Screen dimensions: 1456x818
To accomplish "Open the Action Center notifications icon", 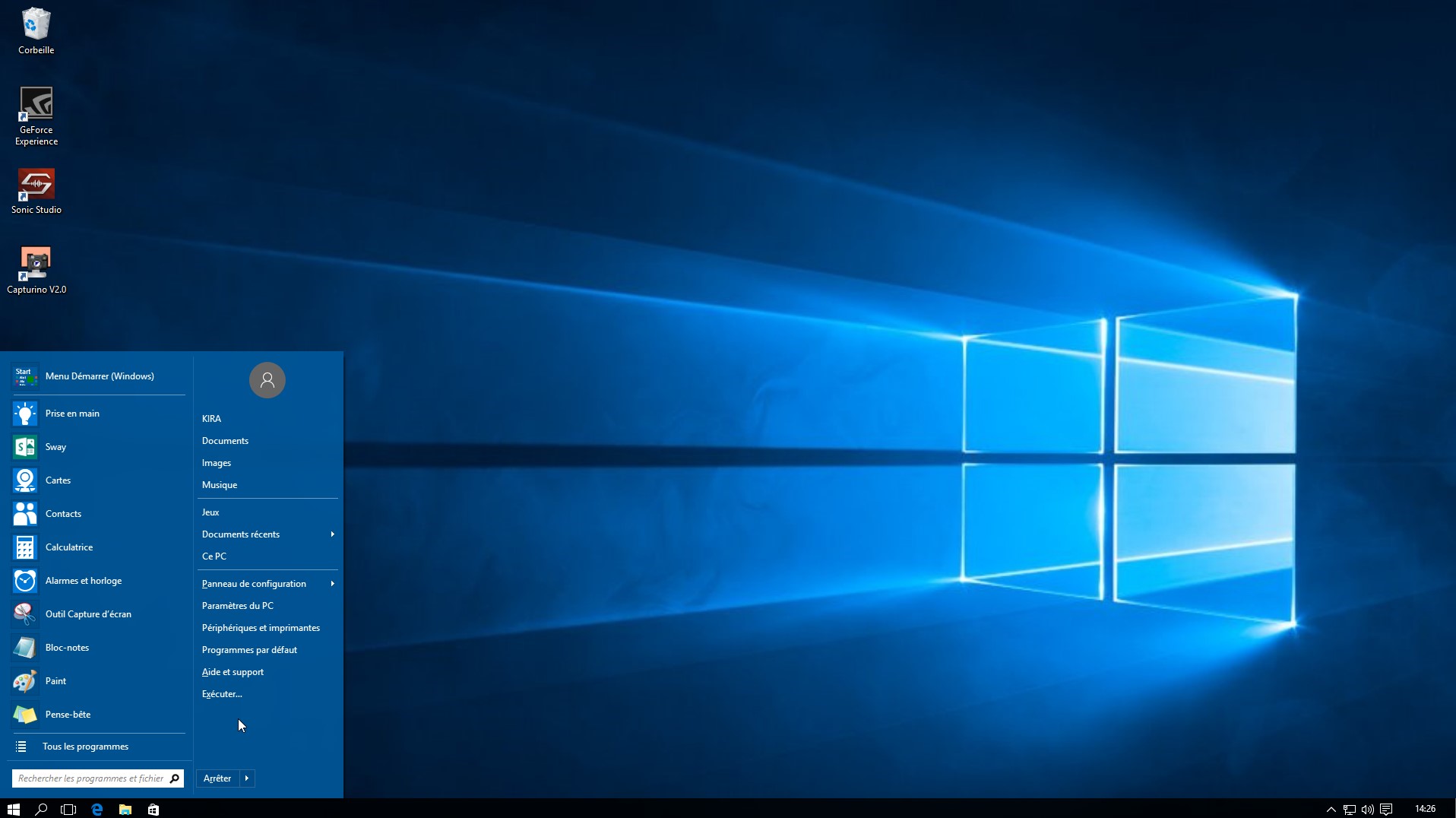I will coord(1386,809).
